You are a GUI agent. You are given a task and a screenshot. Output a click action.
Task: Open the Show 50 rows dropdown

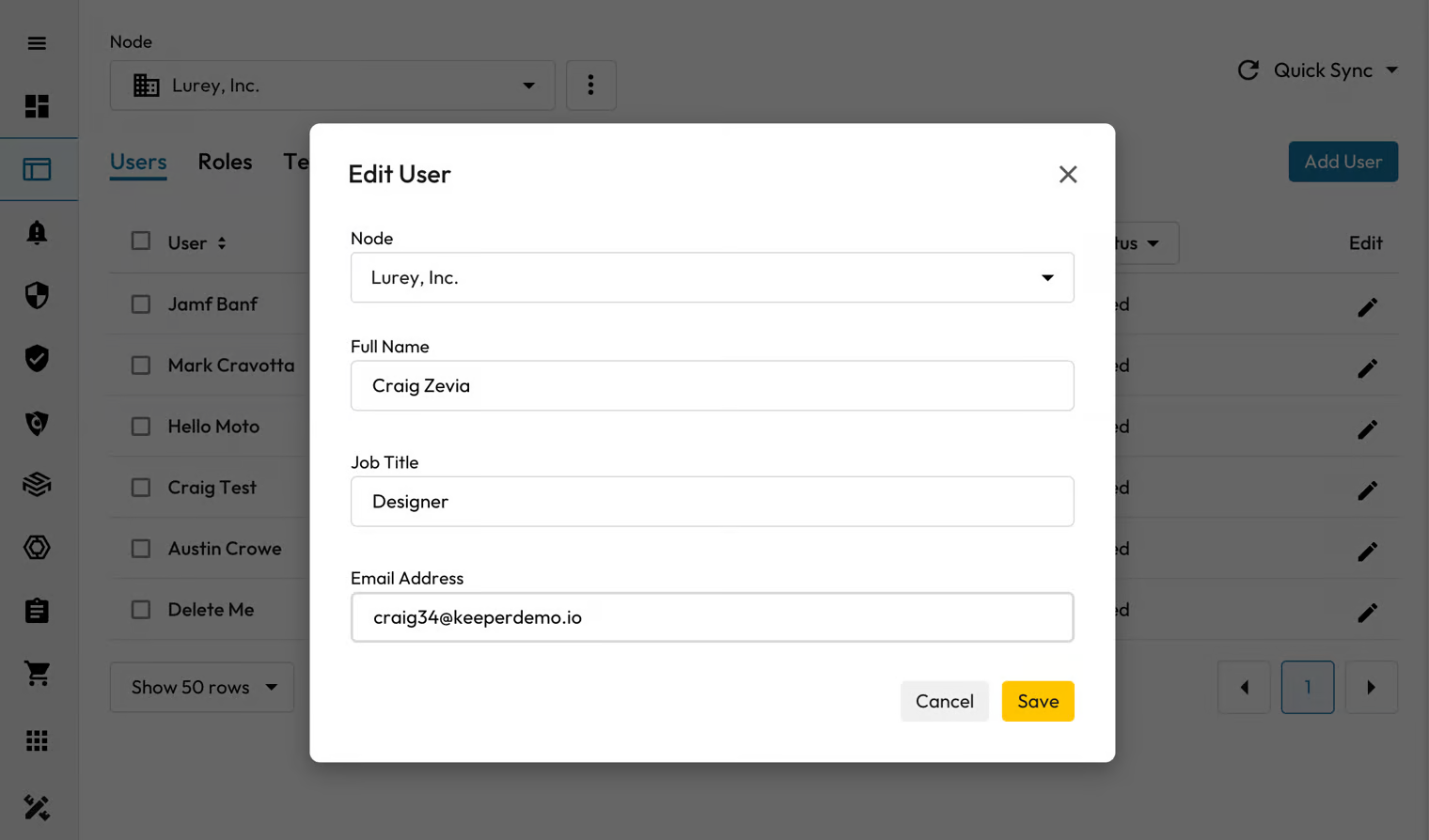point(202,687)
